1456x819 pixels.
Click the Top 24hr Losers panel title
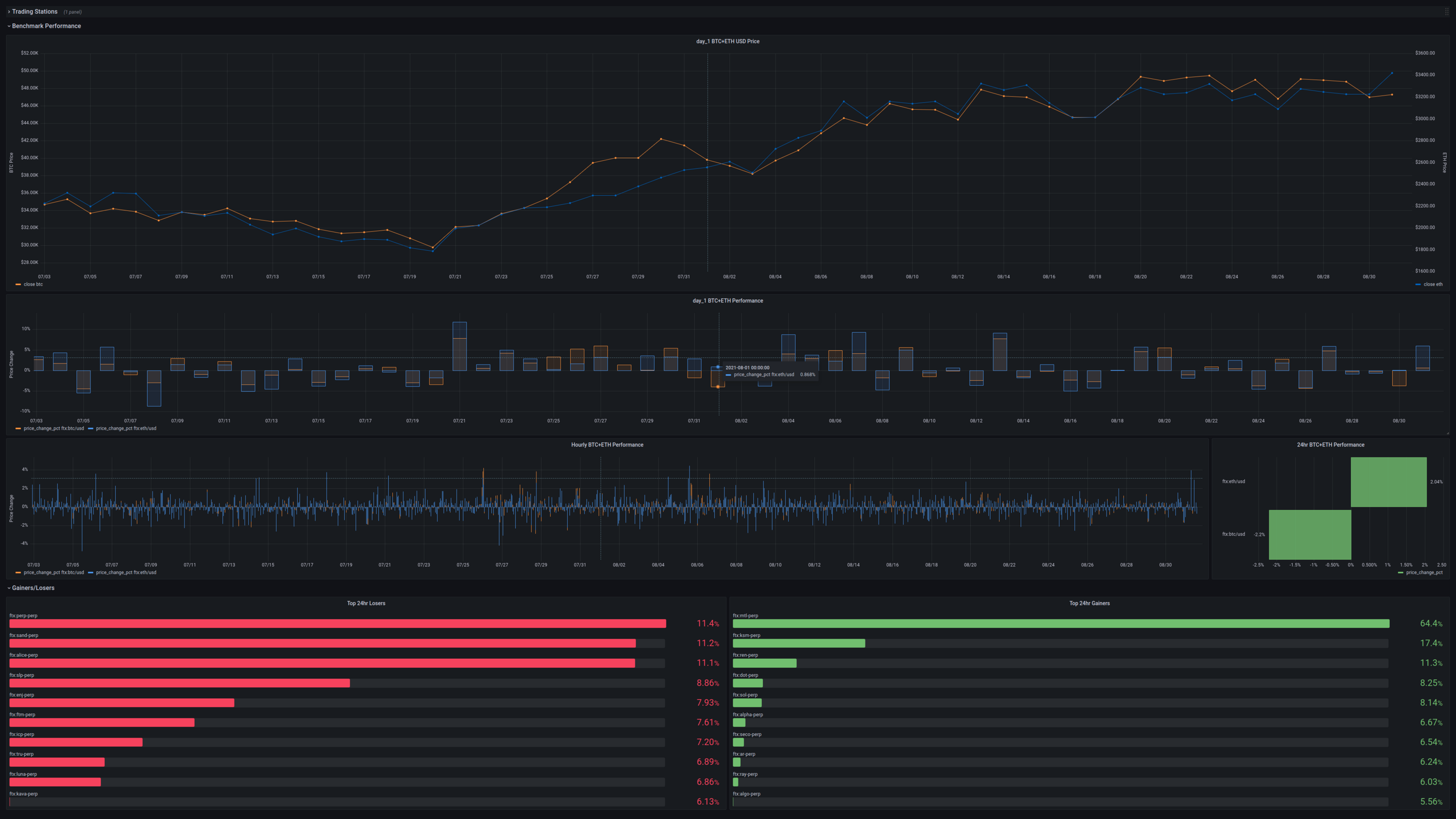pos(366,603)
